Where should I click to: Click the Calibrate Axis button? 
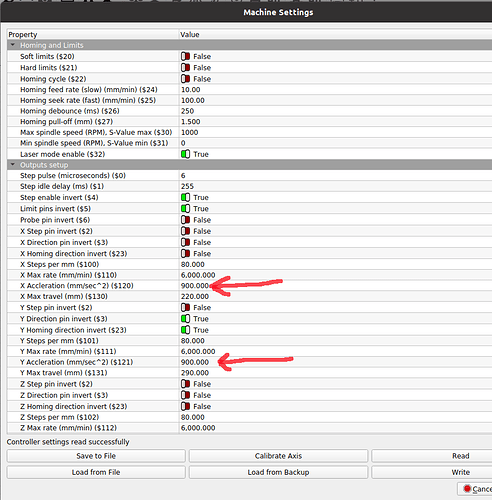(x=278, y=456)
